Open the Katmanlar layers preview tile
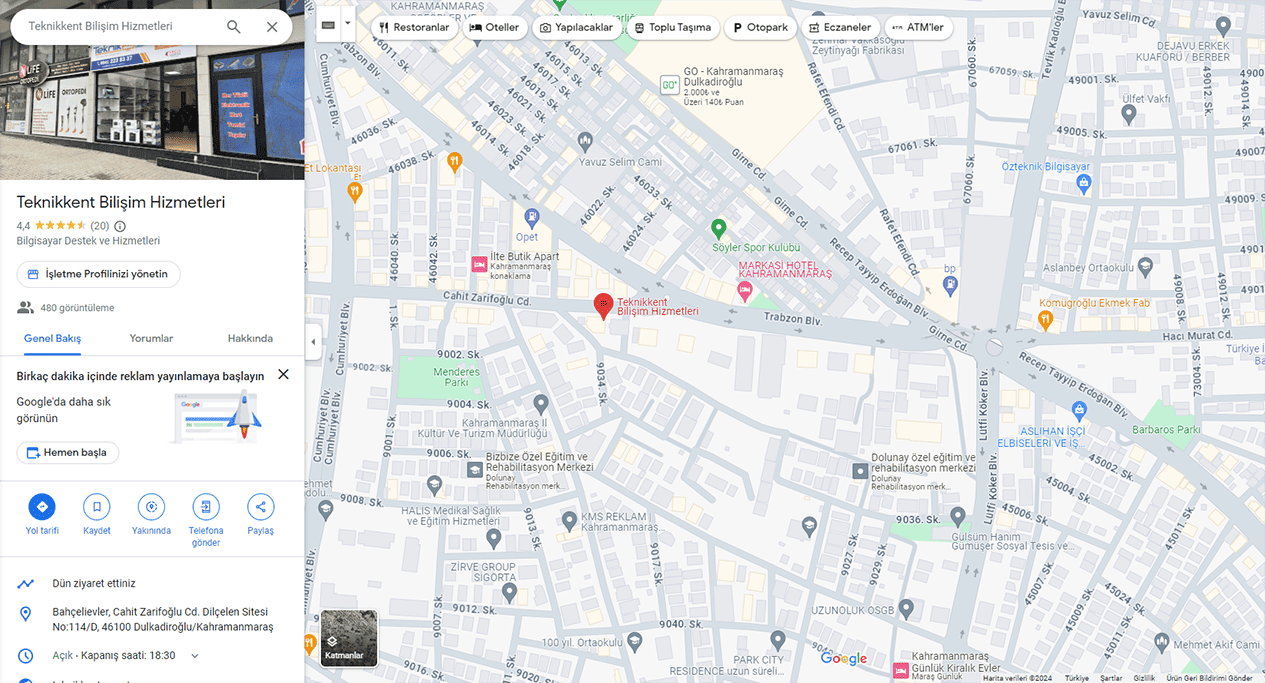1265x683 pixels. (x=348, y=638)
